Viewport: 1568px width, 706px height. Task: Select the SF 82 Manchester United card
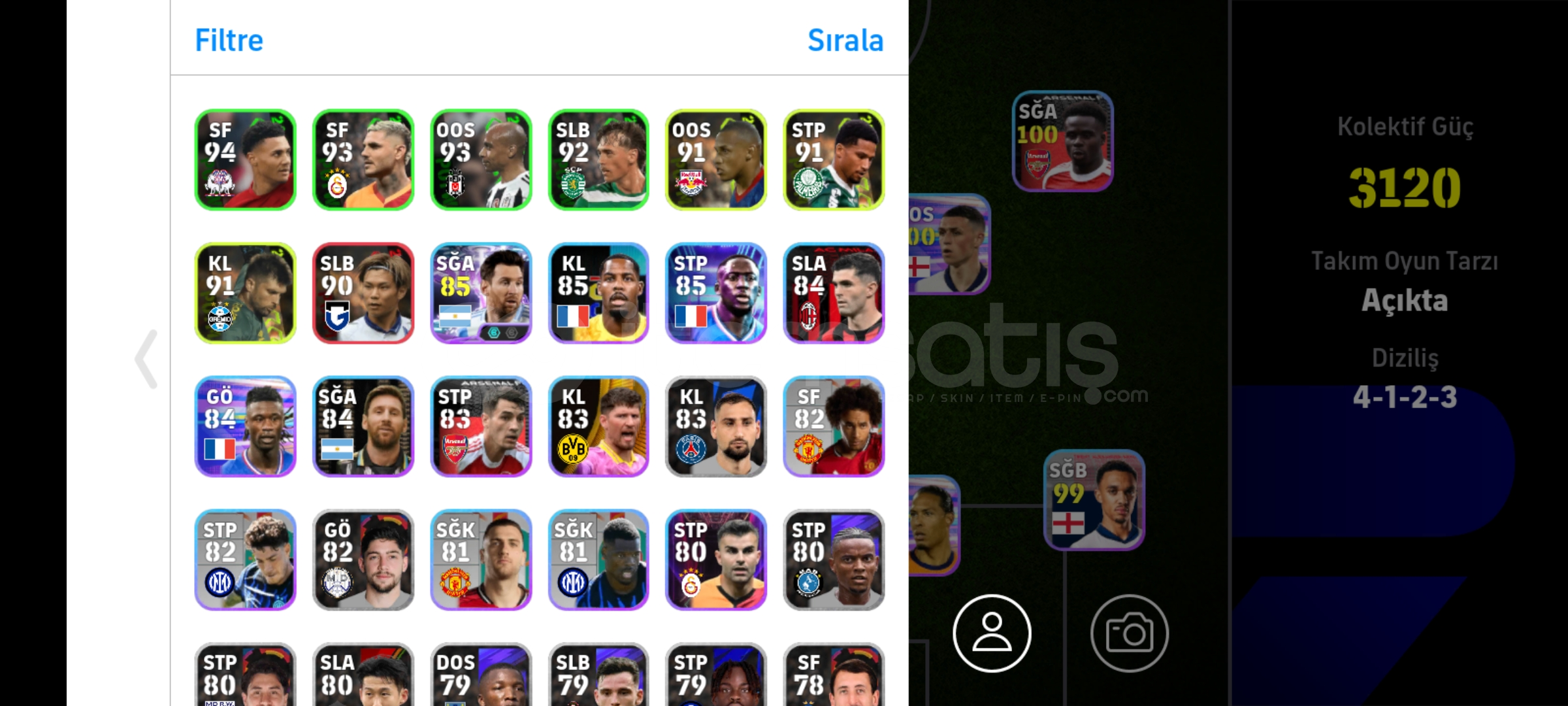[x=834, y=426]
